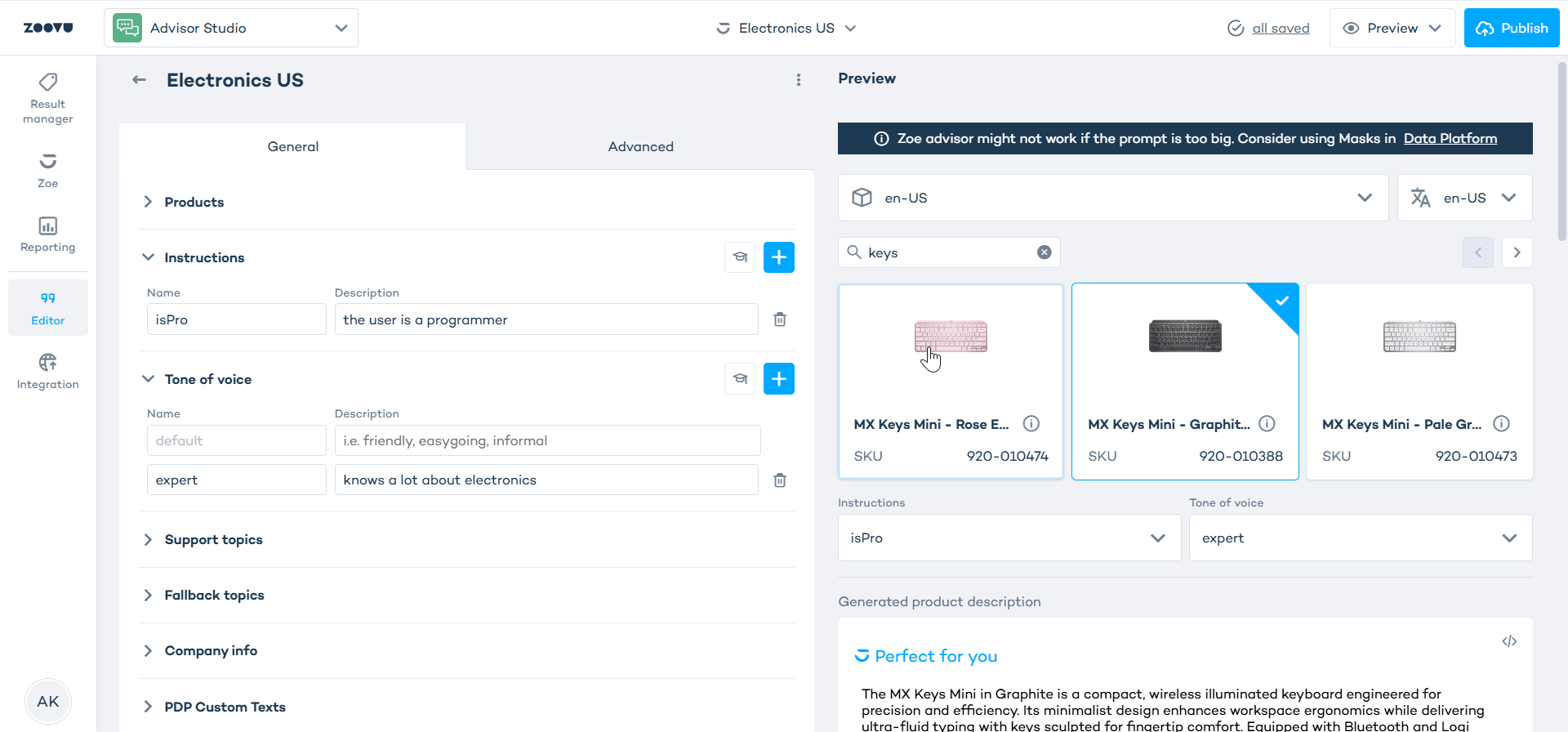Open the isPro instructions dropdown
The height and width of the screenshot is (732, 1568).
pyautogui.click(x=1009, y=538)
